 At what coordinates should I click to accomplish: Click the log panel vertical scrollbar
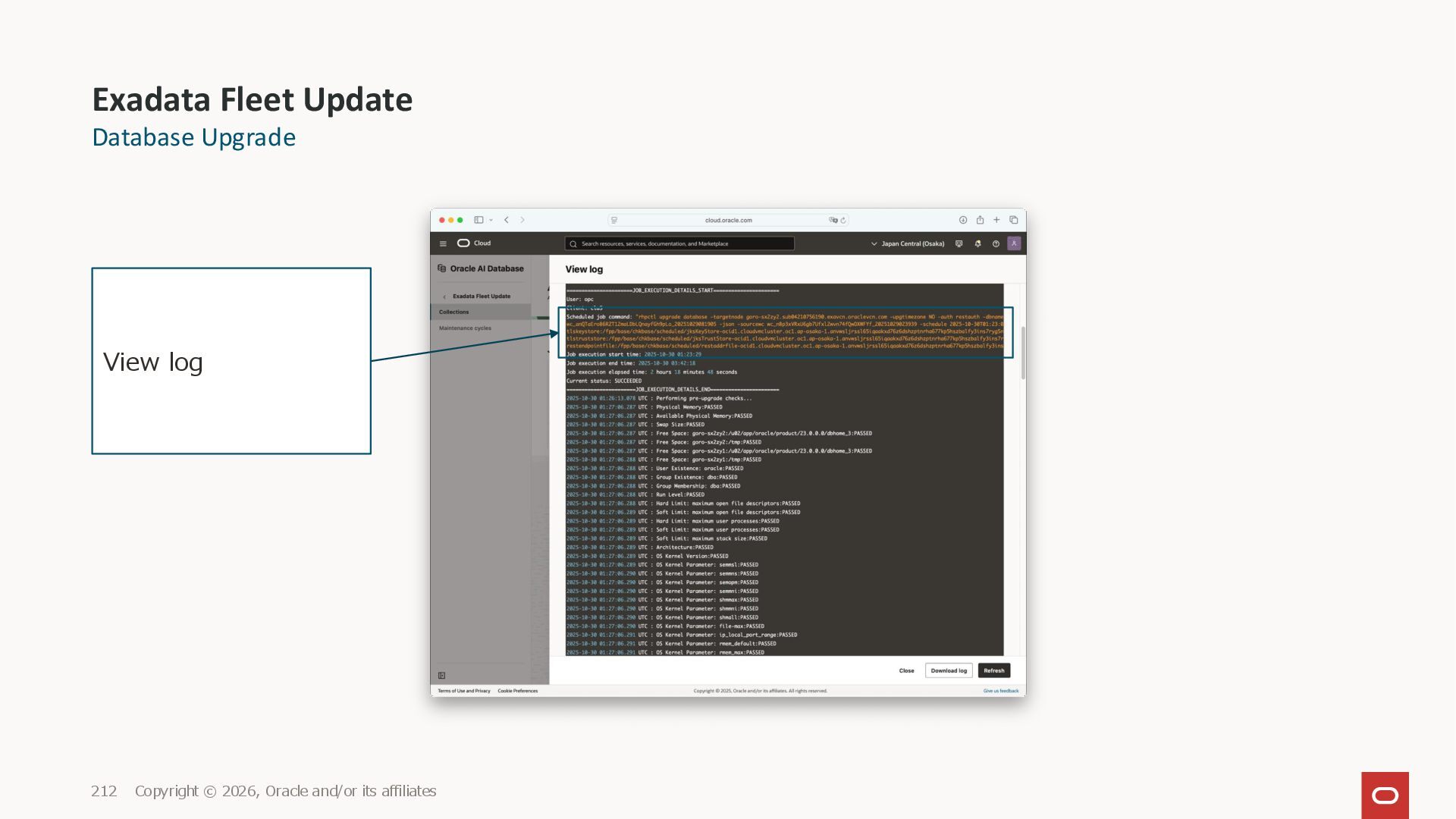1022,353
